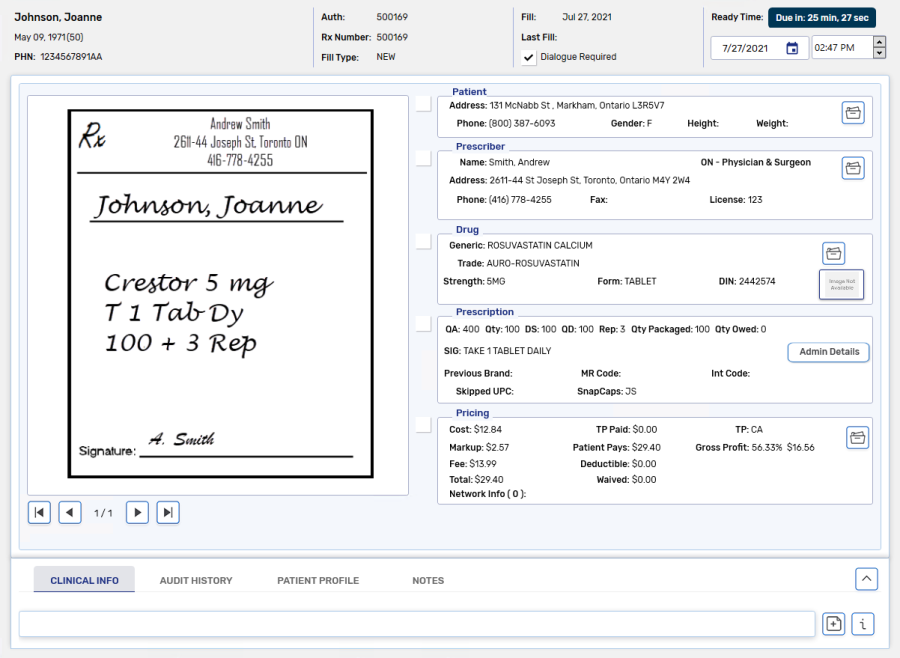The image size is (900, 658).
Task: Check the Patient section checkbox
Action: tap(424, 104)
